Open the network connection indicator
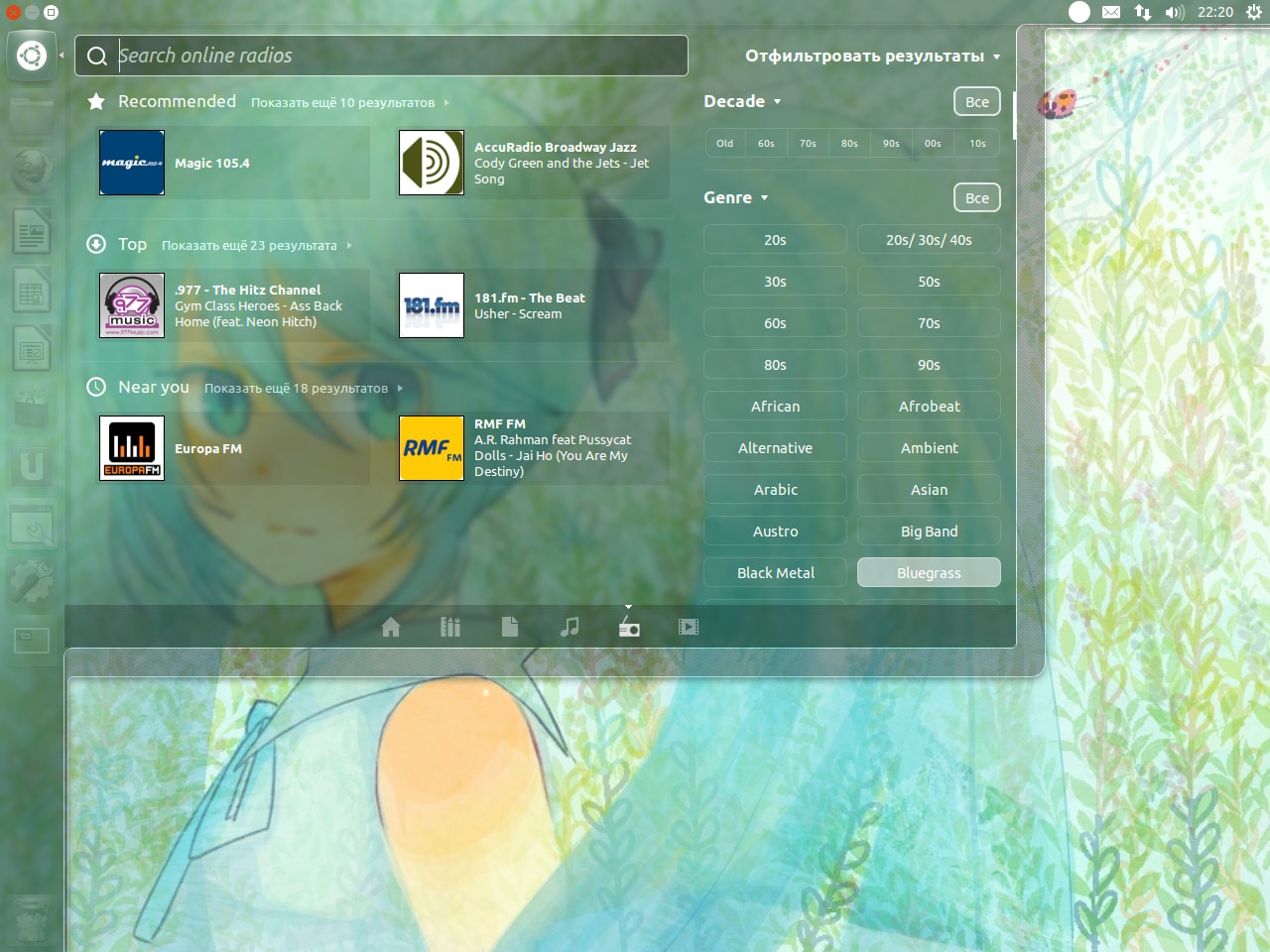The height and width of the screenshot is (952, 1270). pyautogui.click(x=1143, y=12)
